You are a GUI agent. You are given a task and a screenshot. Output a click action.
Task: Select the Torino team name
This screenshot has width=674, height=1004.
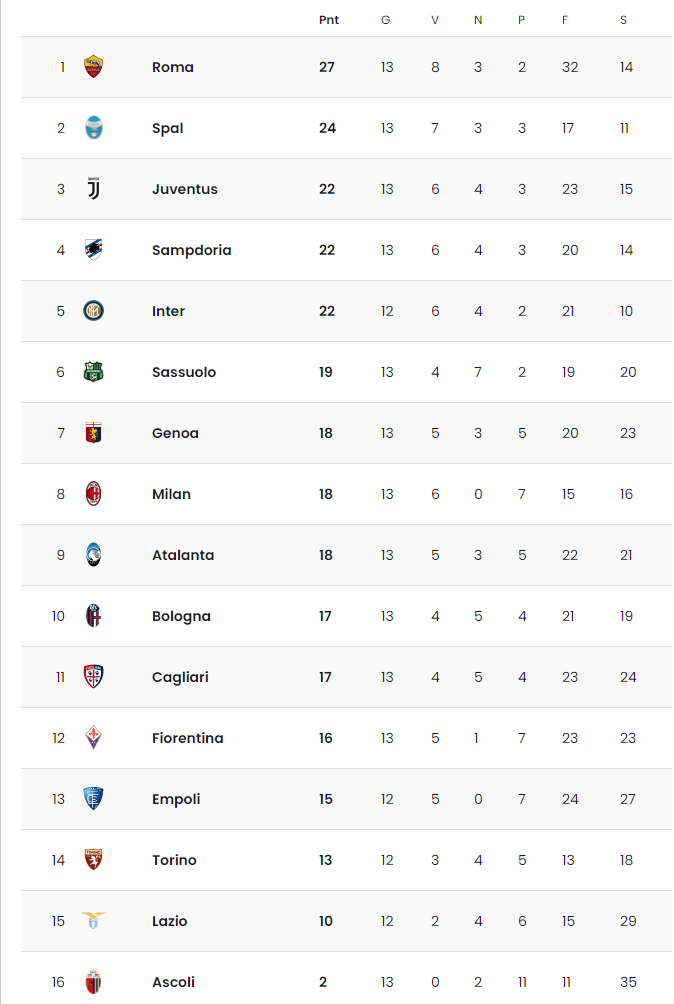click(174, 860)
